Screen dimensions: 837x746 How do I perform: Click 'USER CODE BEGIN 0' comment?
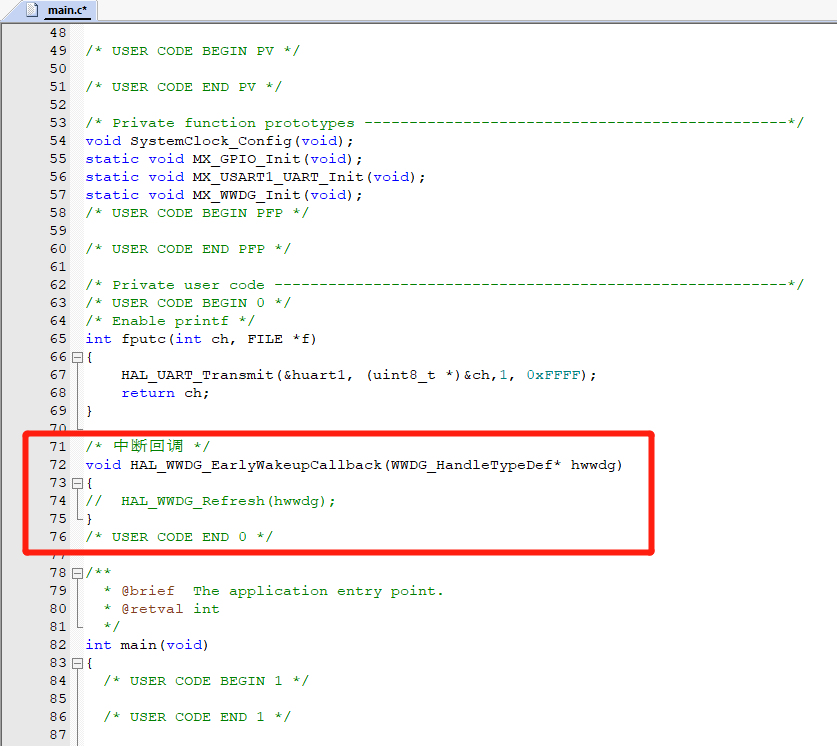(188, 303)
